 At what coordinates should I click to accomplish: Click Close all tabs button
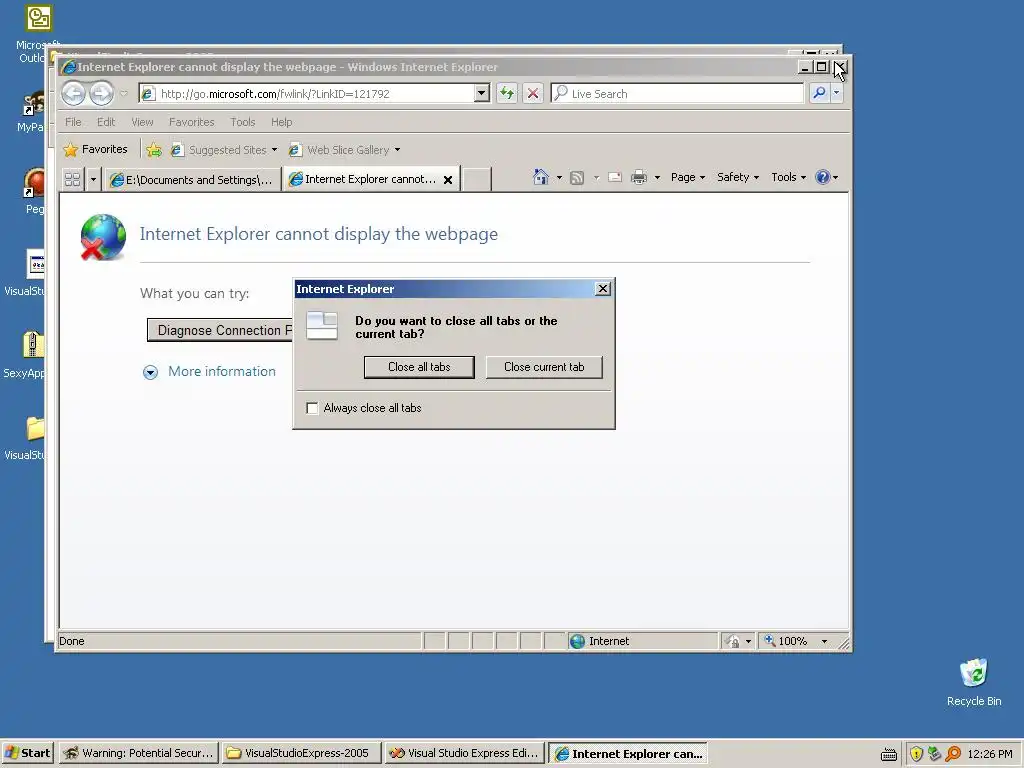click(x=419, y=367)
